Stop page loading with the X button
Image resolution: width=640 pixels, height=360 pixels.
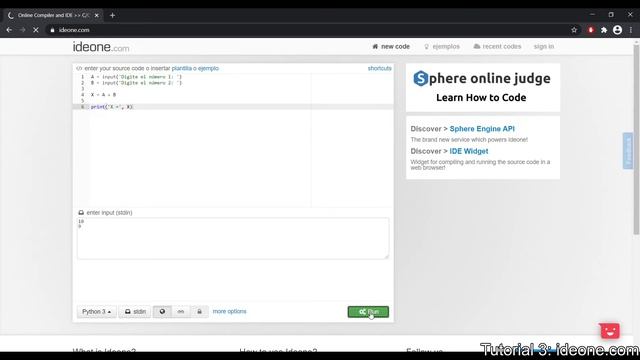pyautogui.click(x=36, y=30)
